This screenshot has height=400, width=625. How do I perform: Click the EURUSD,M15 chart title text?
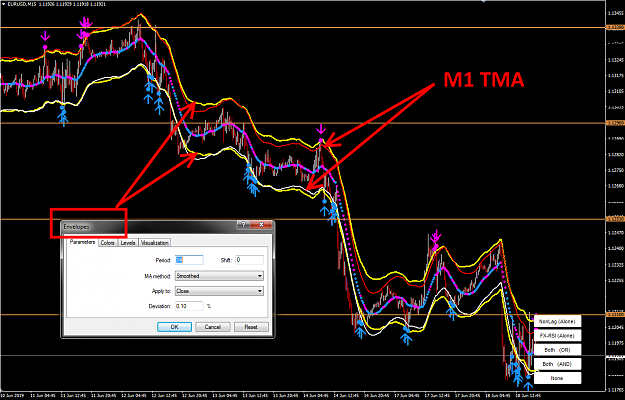(x=22, y=4)
